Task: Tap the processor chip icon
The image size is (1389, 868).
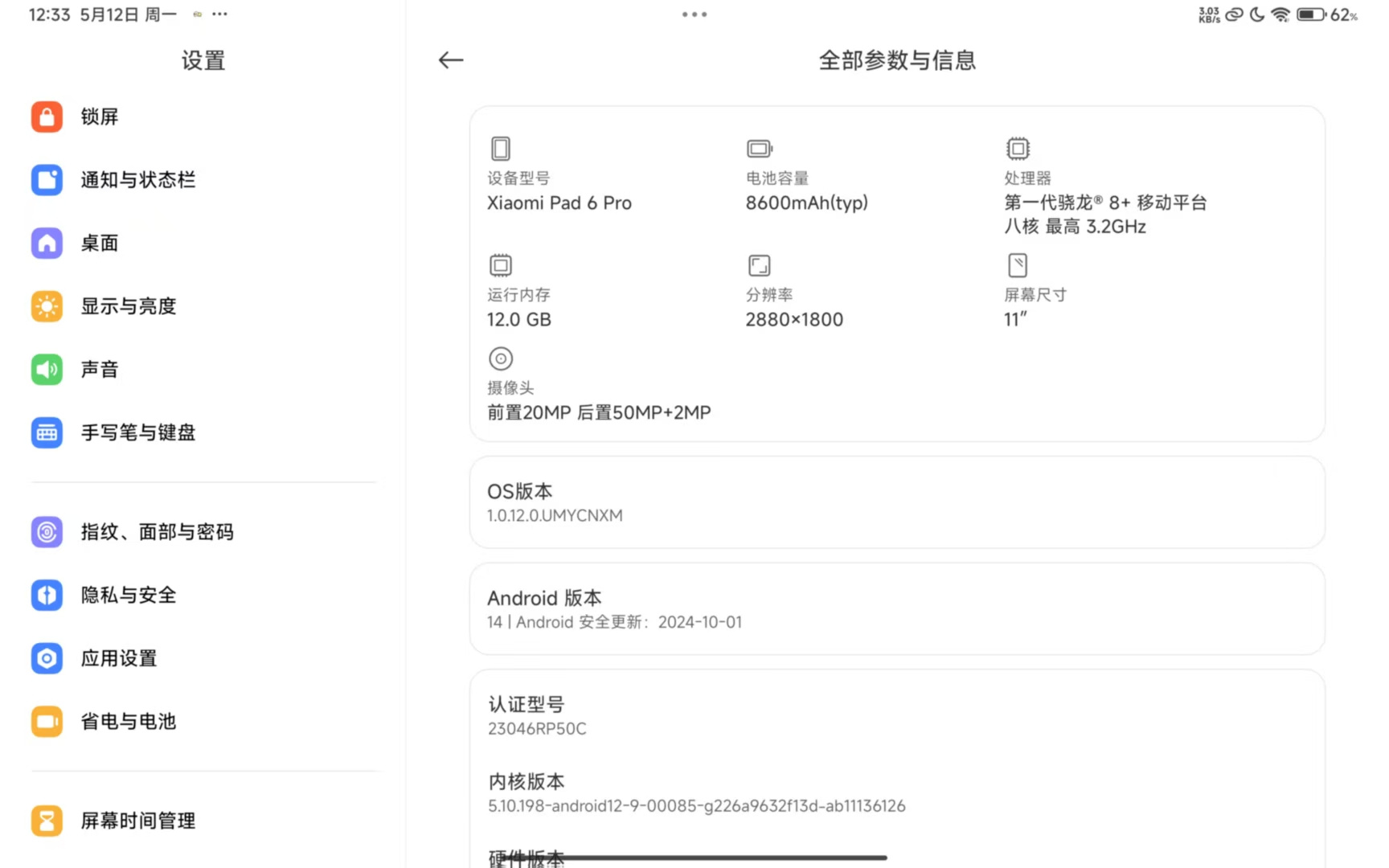Action: click(1018, 149)
